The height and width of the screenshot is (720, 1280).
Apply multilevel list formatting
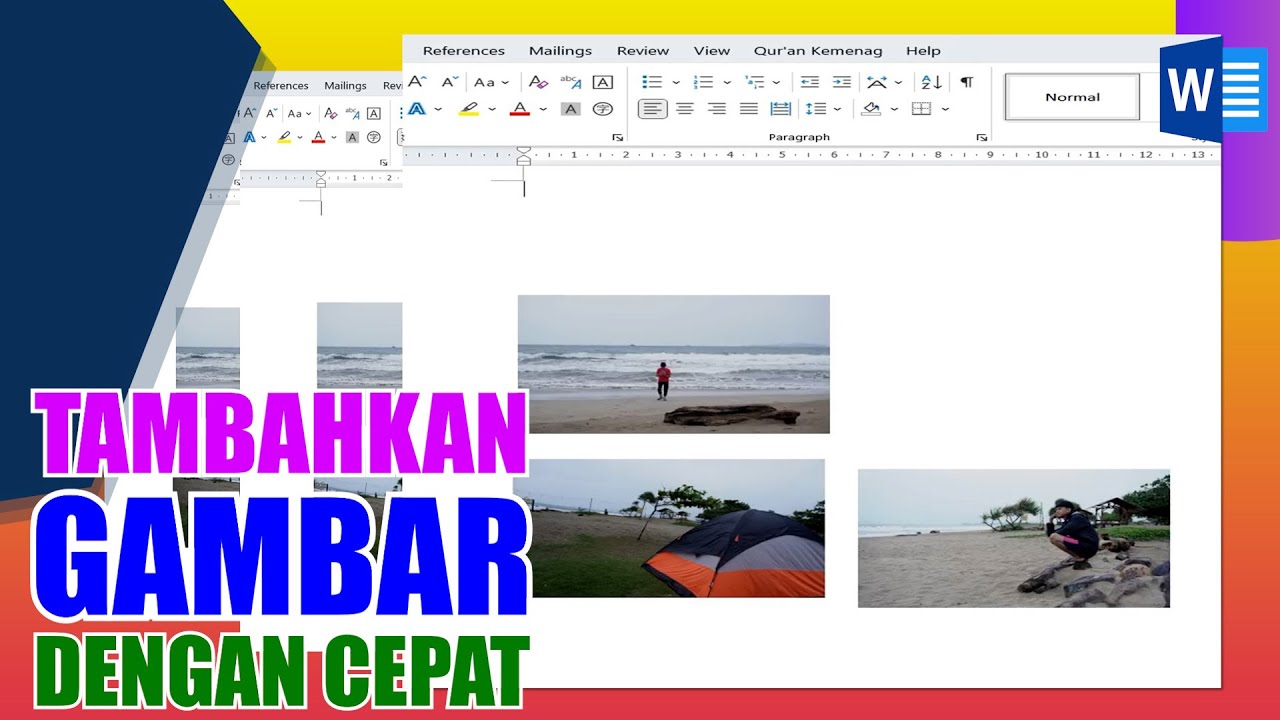pos(754,82)
